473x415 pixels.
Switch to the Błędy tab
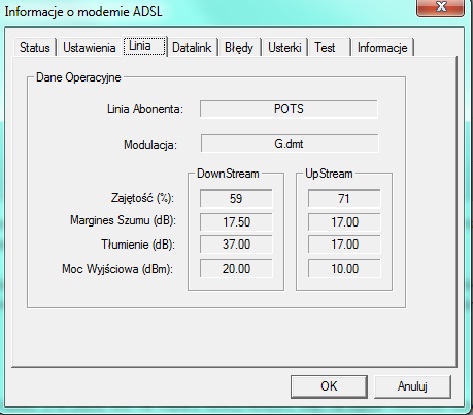pos(239,47)
